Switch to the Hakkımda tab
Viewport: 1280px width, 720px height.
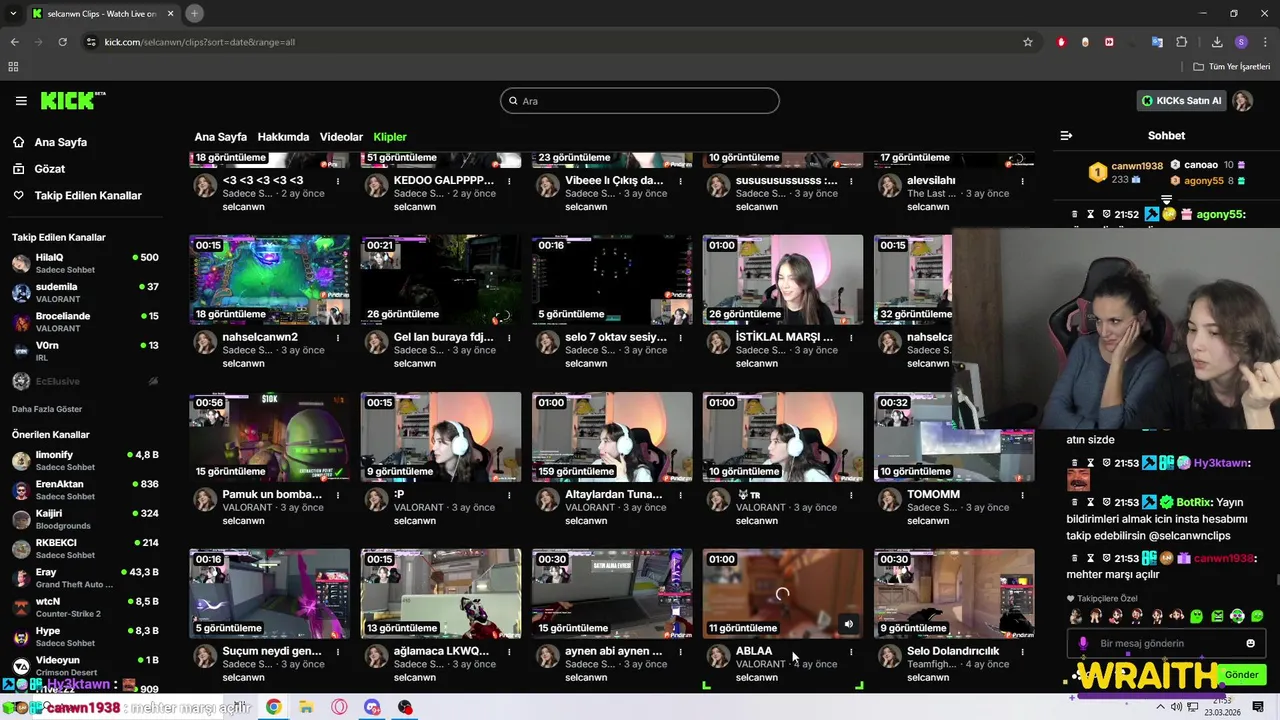click(x=283, y=137)
